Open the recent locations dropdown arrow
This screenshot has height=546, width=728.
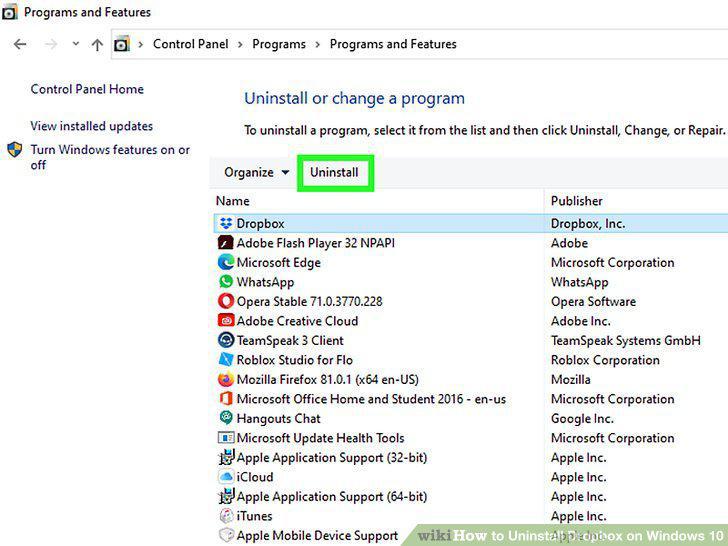76,44
